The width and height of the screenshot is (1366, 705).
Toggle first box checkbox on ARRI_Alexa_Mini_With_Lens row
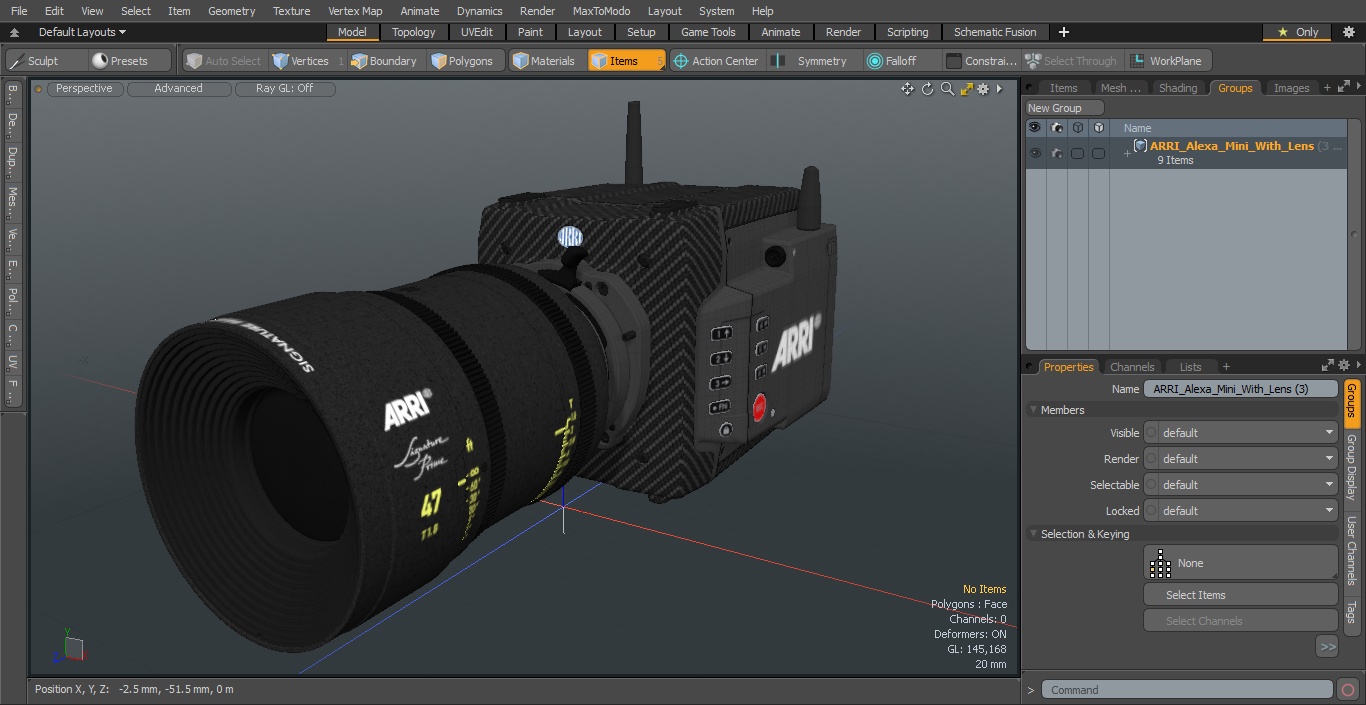(1077, 153)
